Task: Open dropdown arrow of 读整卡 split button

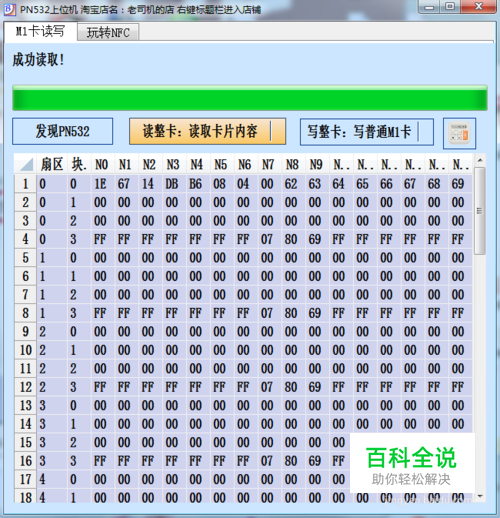Action: point(278,131)
